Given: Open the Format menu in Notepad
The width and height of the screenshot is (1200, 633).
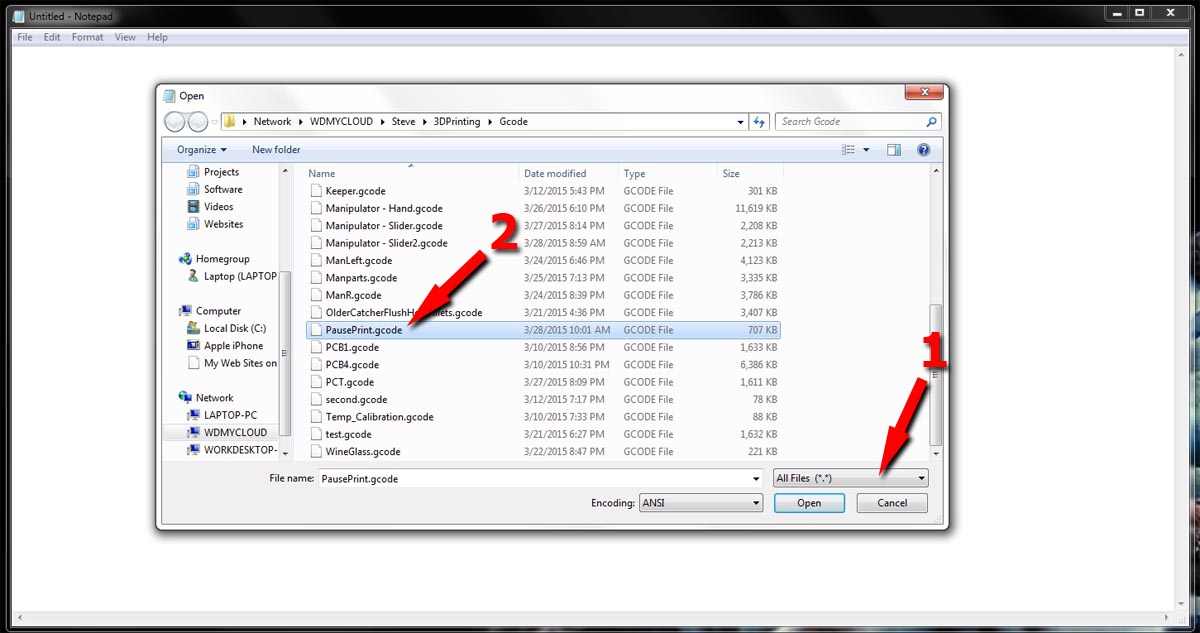Looking at the screenshot, I should point(87,37).
